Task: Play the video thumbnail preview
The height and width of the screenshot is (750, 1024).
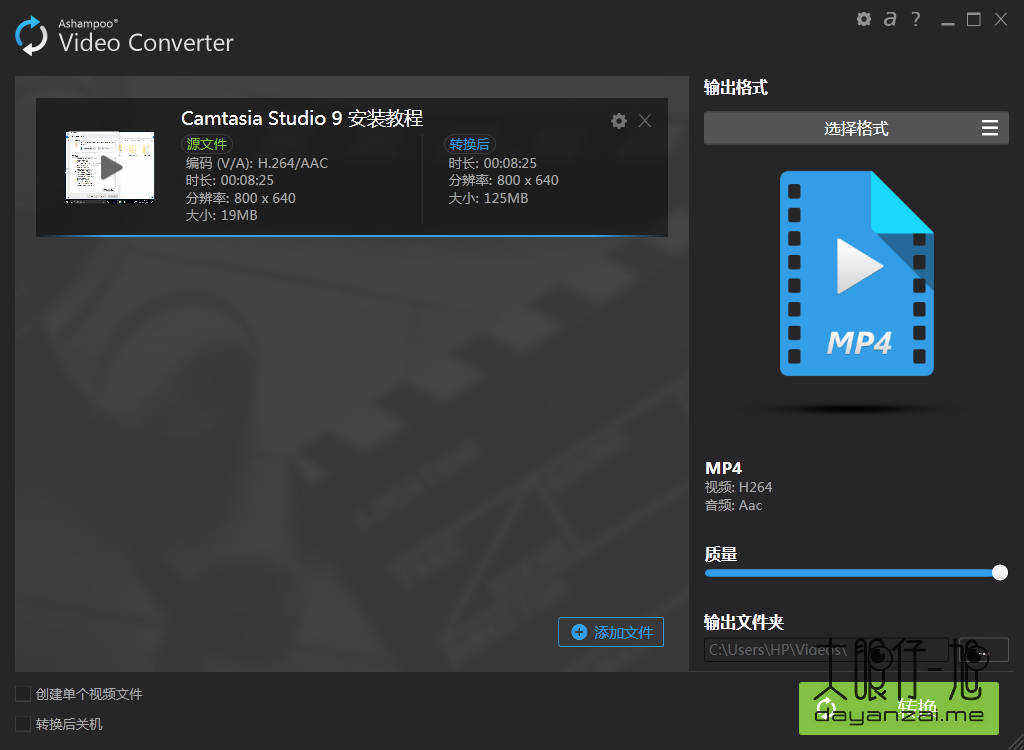Action: pyautogui.click(x=110, y=167)
